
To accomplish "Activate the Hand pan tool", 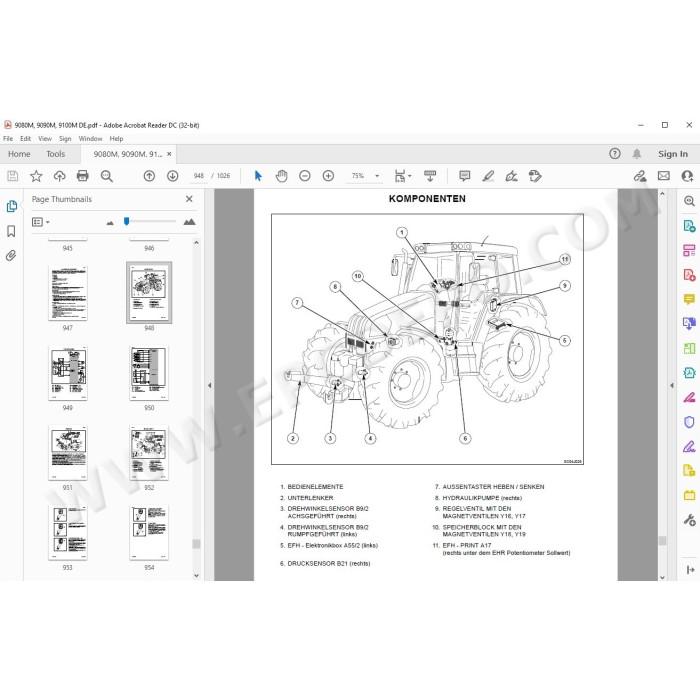I will (x=281, y=176).
